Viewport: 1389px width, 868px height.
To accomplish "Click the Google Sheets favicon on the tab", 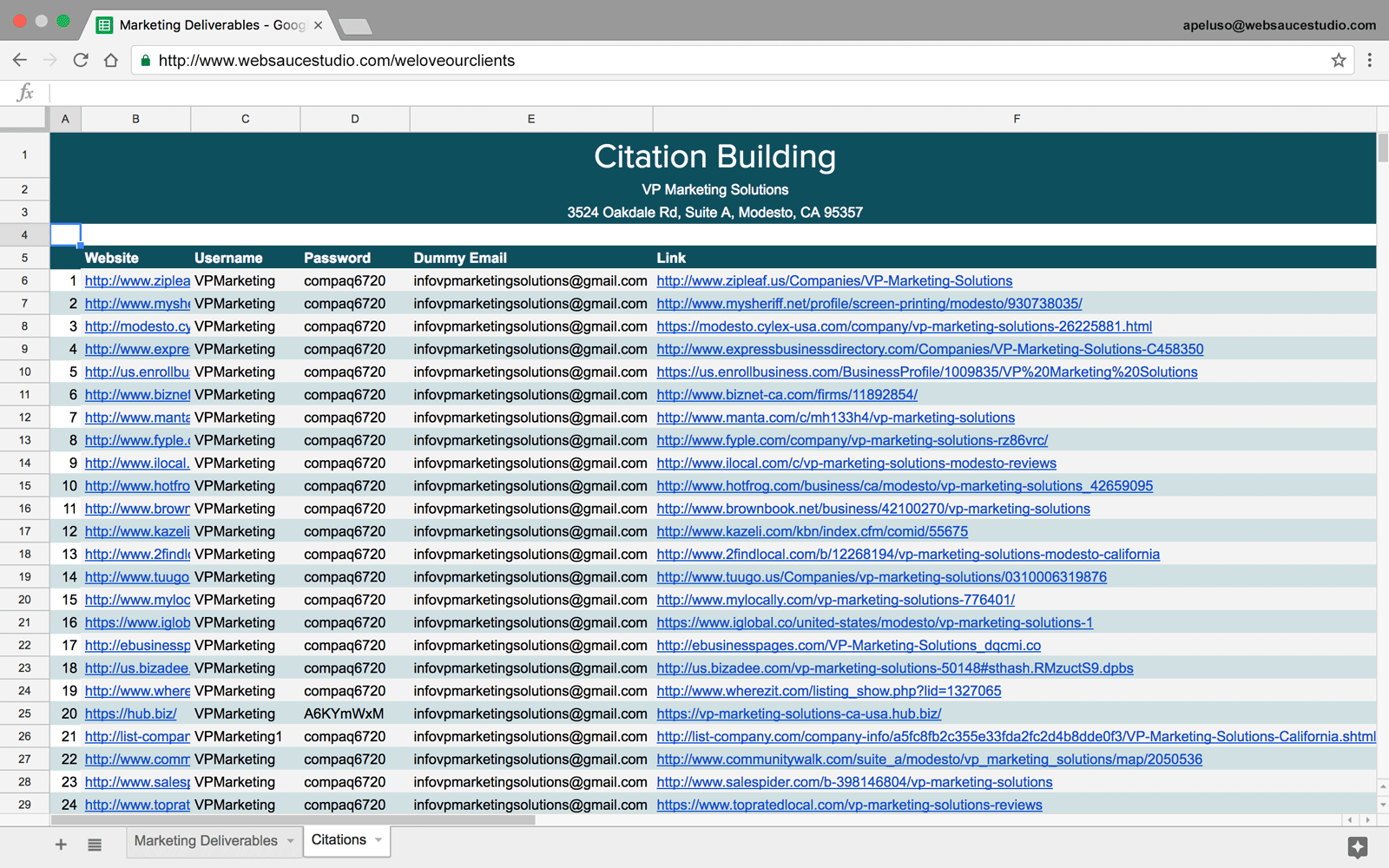I will pyautogui.click(x=104, y=25).
